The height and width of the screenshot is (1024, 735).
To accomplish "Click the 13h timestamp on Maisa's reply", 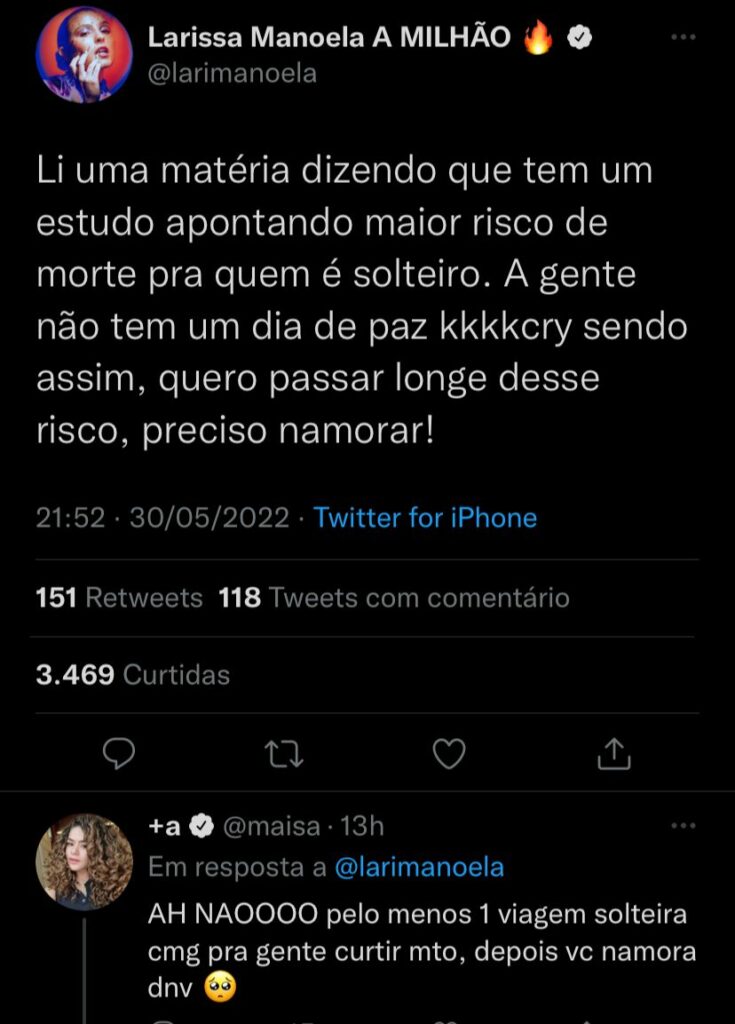I will tap(362, 827).
